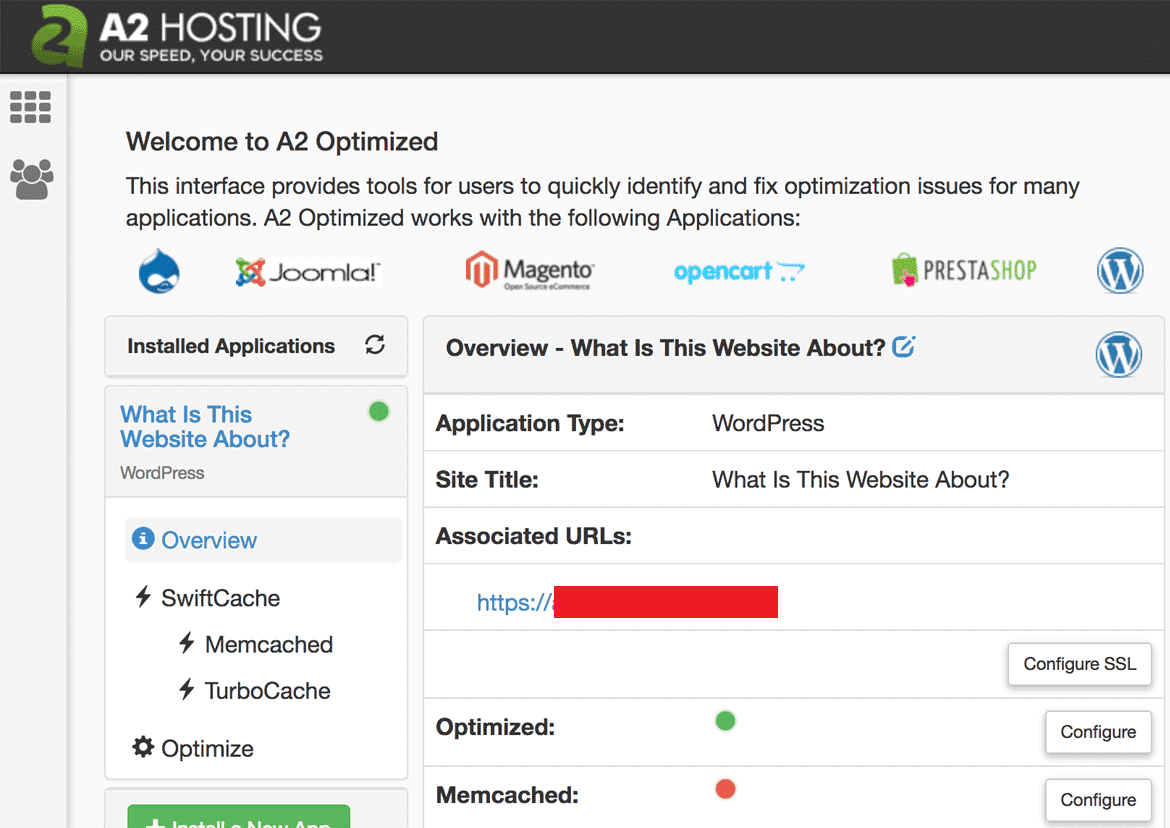Click the Magento logo
This screenshot has height=828, width=1170.
pos(530,270)
